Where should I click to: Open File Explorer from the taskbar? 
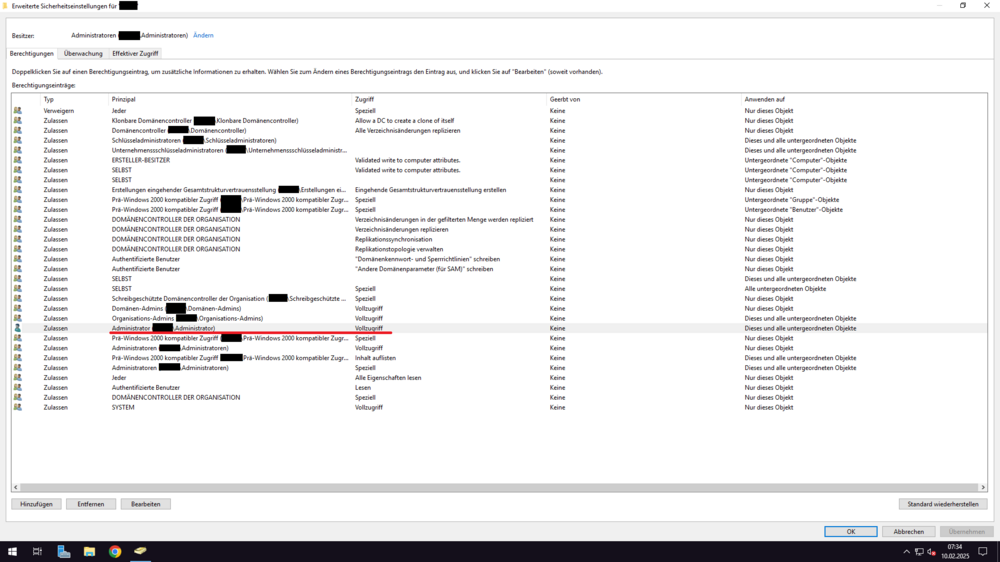coord(89,551)
